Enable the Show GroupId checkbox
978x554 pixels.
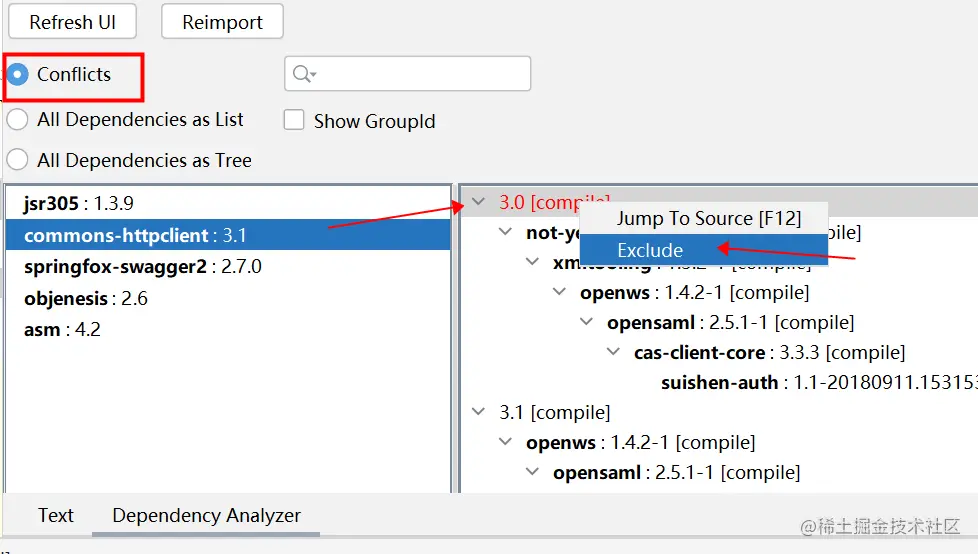[x=294, y=120]
